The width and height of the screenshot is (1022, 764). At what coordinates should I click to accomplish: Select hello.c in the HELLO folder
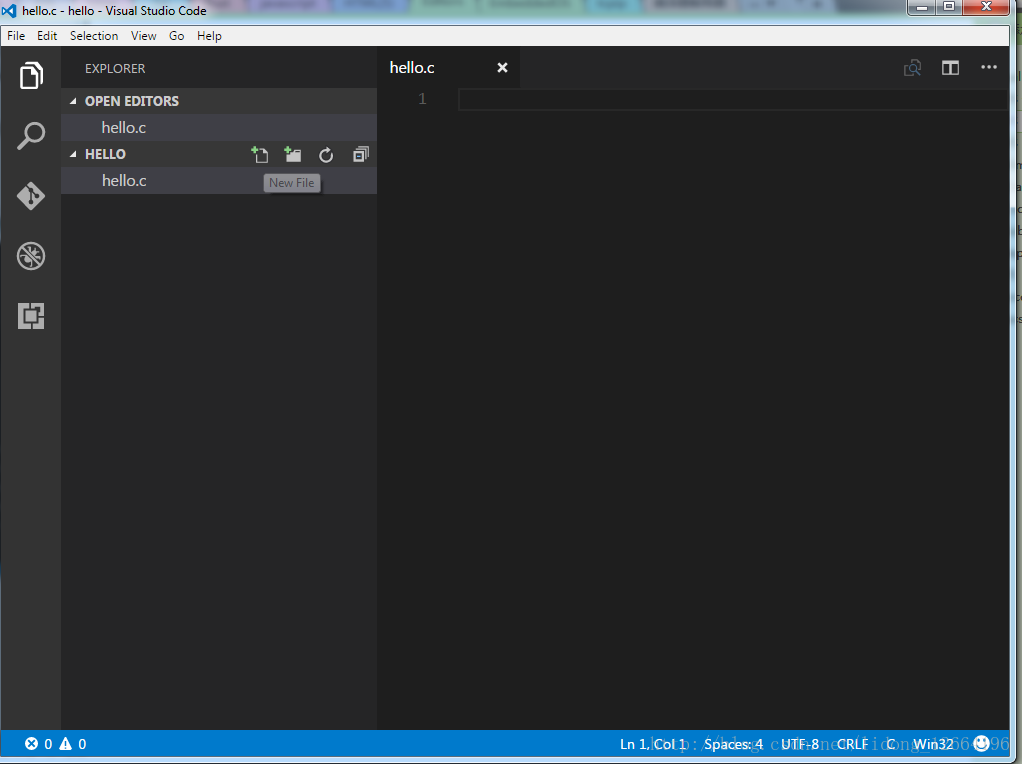pyautogui.click(x=219, y=181)
